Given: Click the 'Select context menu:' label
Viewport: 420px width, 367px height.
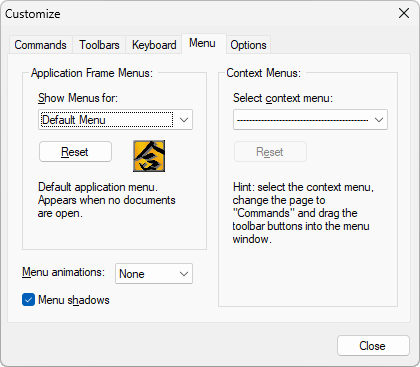Looking at the screenshot, I should (x=283, y=98).
